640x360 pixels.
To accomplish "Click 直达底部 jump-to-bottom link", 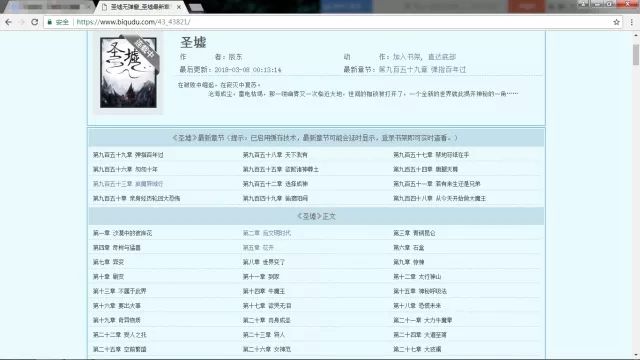I will point(442,57).
